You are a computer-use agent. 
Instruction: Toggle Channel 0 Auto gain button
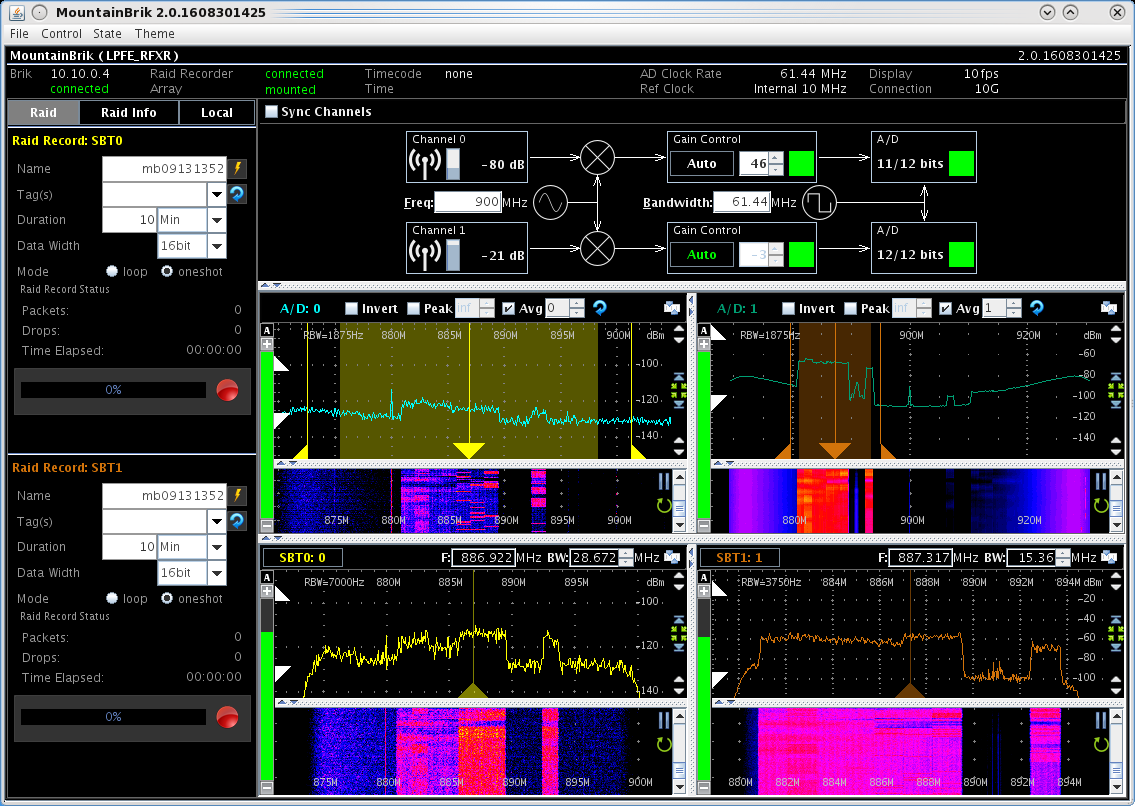tap(701, 164)
